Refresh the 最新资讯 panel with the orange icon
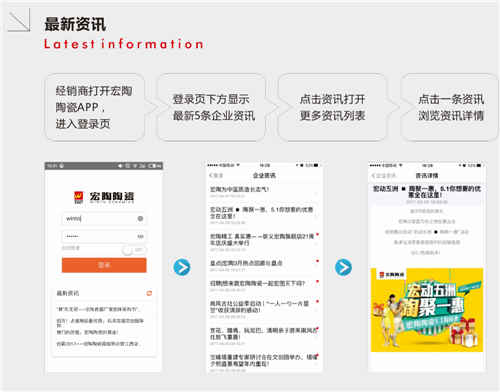 tap(149, 293)
